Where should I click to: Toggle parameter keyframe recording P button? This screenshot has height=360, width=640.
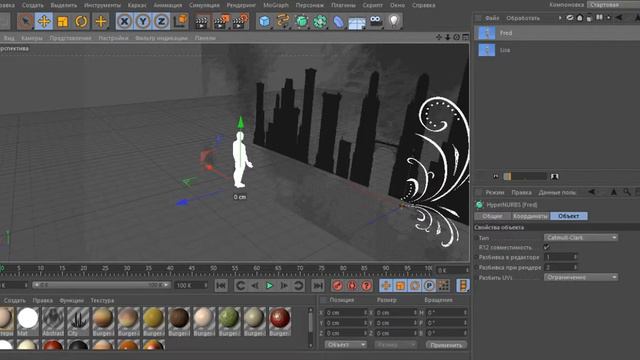[x=429, y=285]
